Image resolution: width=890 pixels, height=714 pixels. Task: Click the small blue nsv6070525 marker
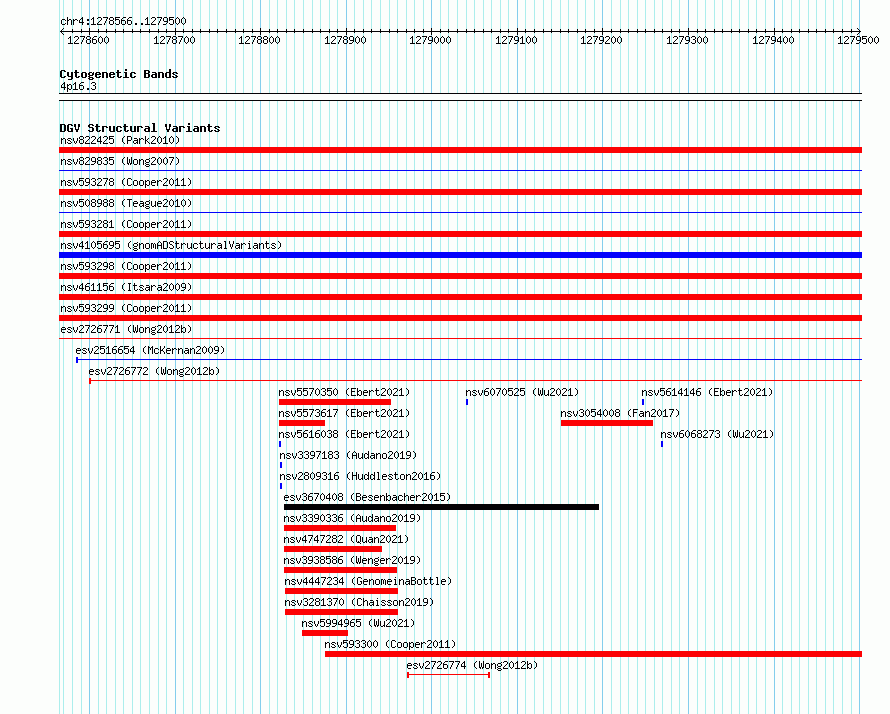pos(467,402)
